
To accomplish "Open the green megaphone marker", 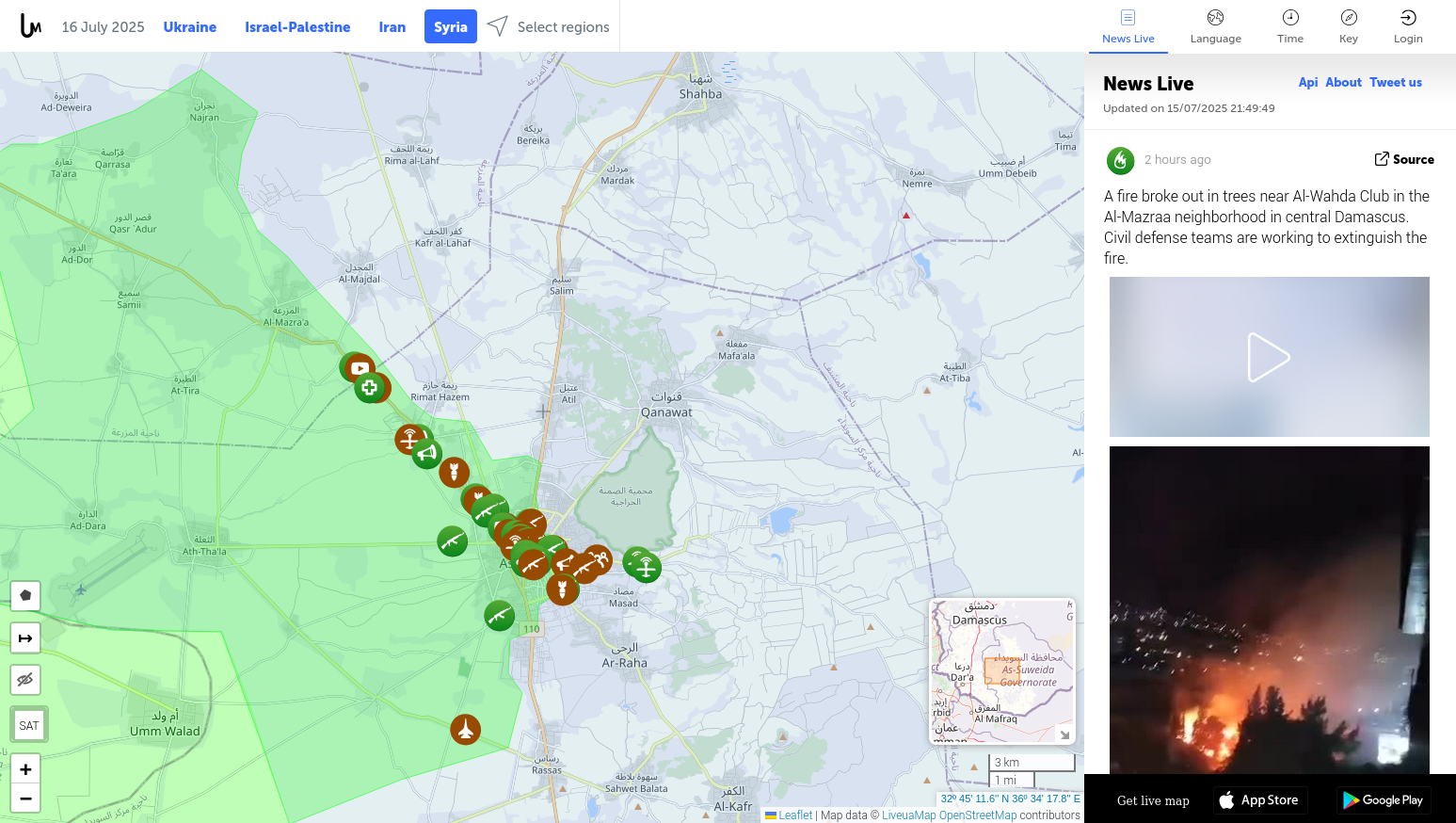I will tap(427, 454).
